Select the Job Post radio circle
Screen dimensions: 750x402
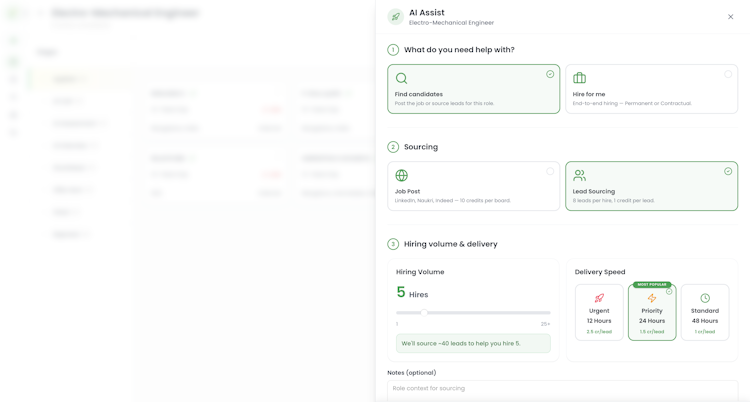coord(550,171)
